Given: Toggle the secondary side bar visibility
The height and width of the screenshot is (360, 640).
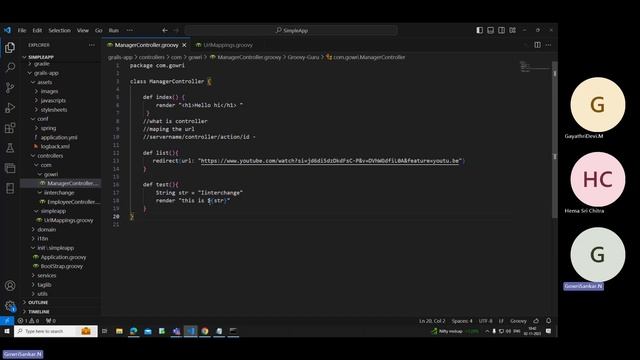Looking at the screenshot, I should tap(502, 30).
